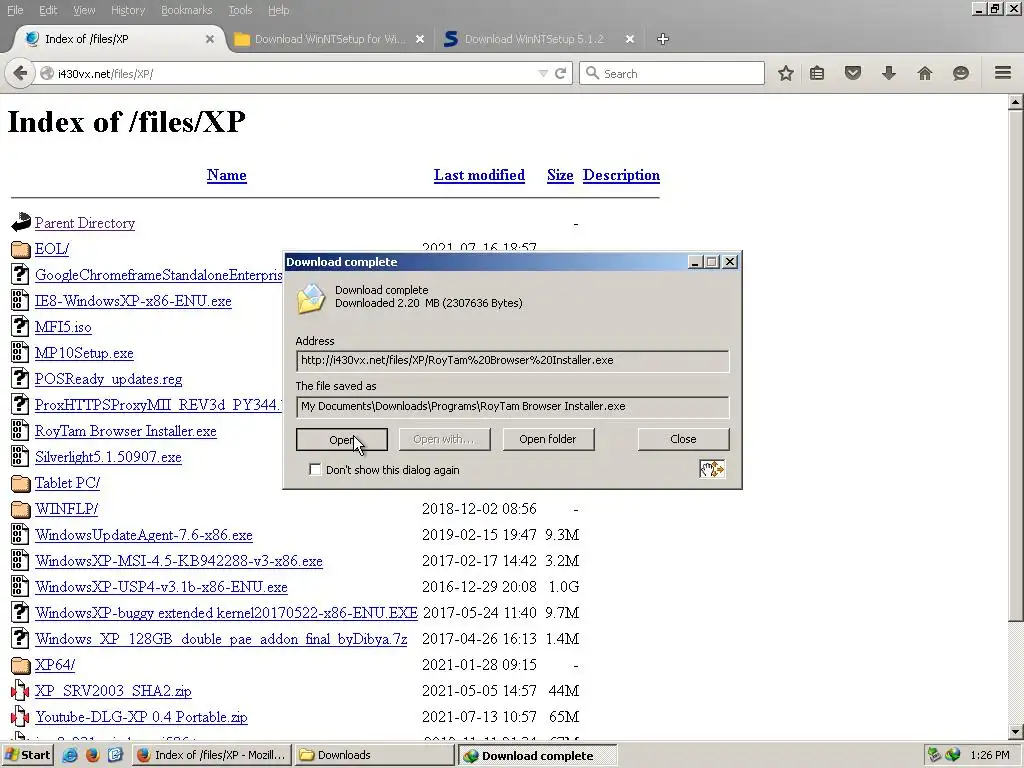1024x768 pixels.
Task: Sort by Description column link
Action: pyautogui.click(x=621, y=175)
